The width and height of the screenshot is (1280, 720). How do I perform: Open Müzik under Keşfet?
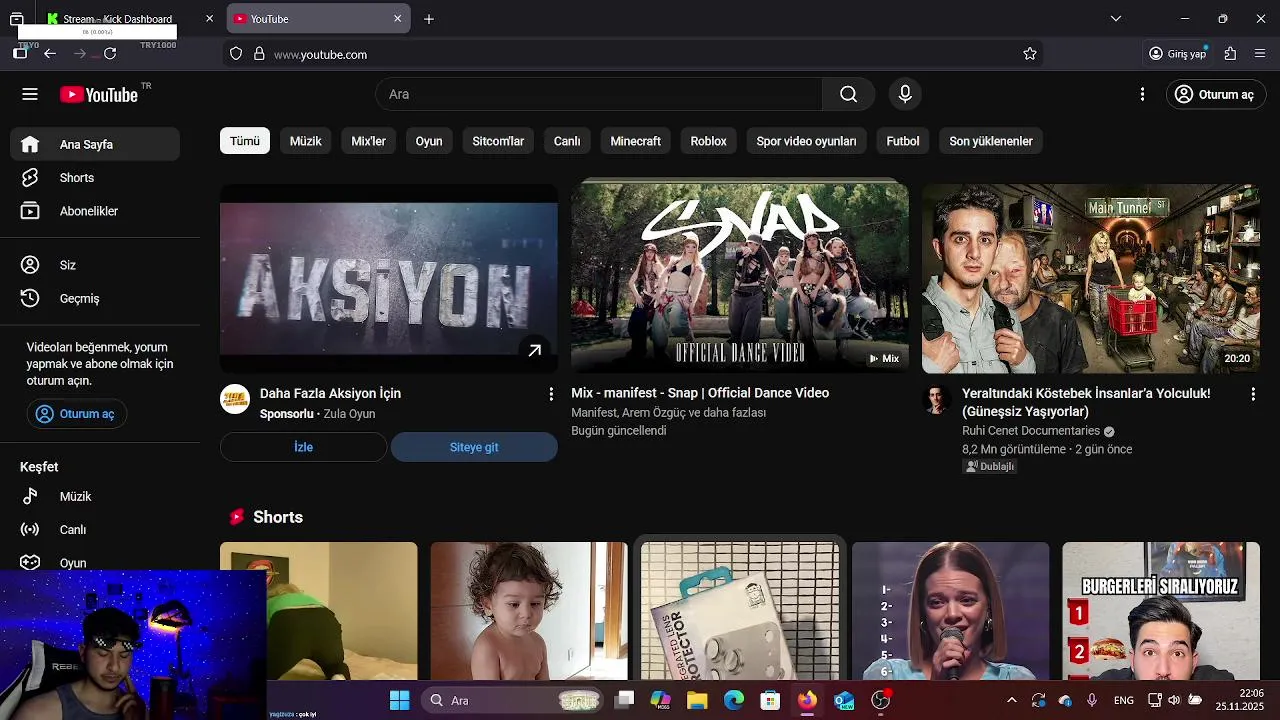[x=95, y=496]
